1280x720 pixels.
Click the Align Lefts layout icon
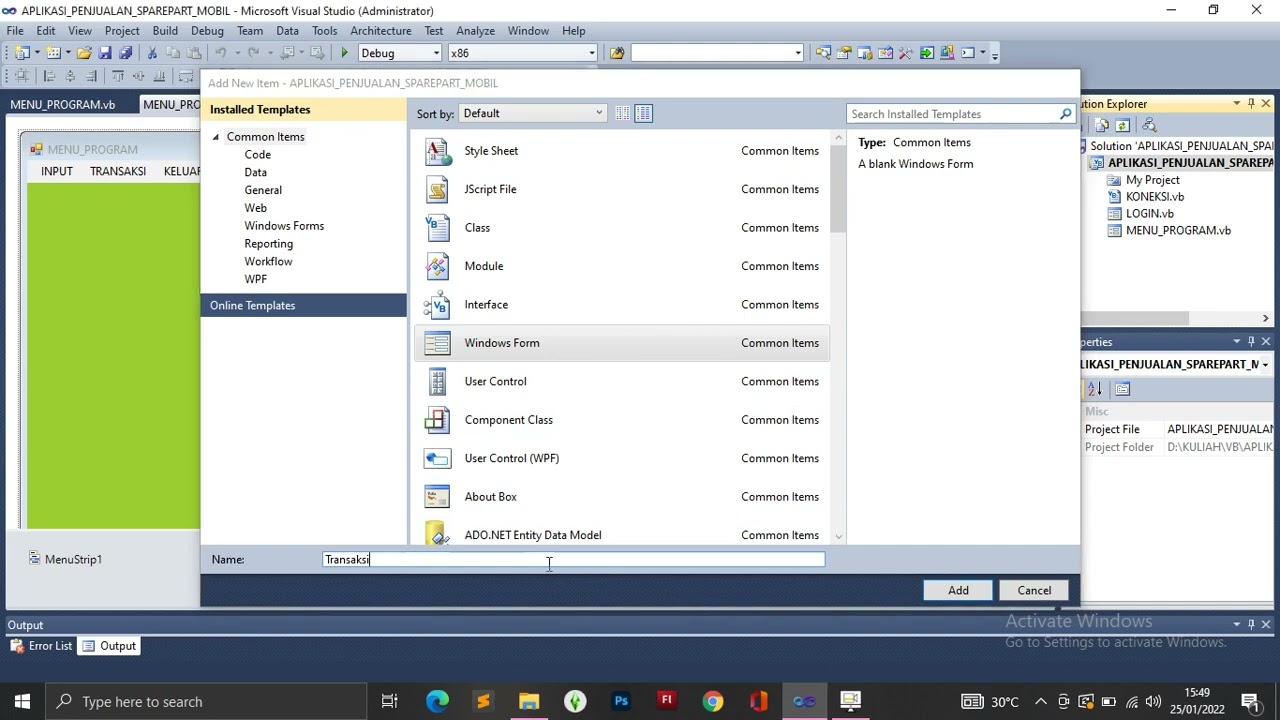(x=49, y=76)
